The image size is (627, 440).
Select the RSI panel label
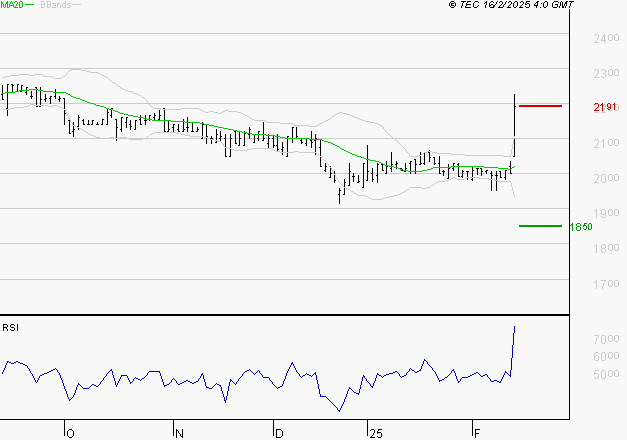[x=10, y=328]
